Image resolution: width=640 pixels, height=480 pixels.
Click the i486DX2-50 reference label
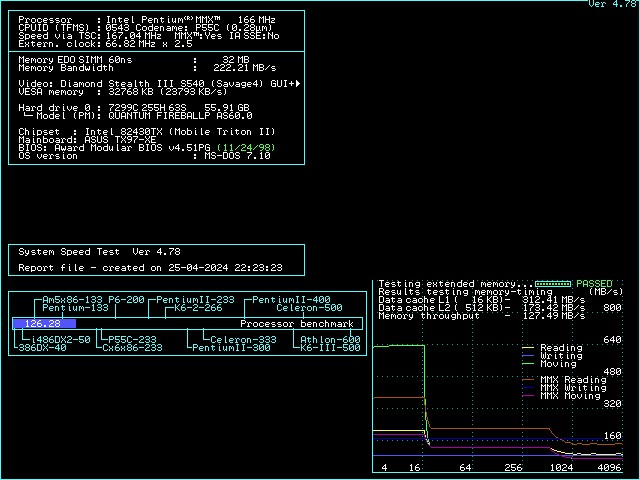[56, 340]
